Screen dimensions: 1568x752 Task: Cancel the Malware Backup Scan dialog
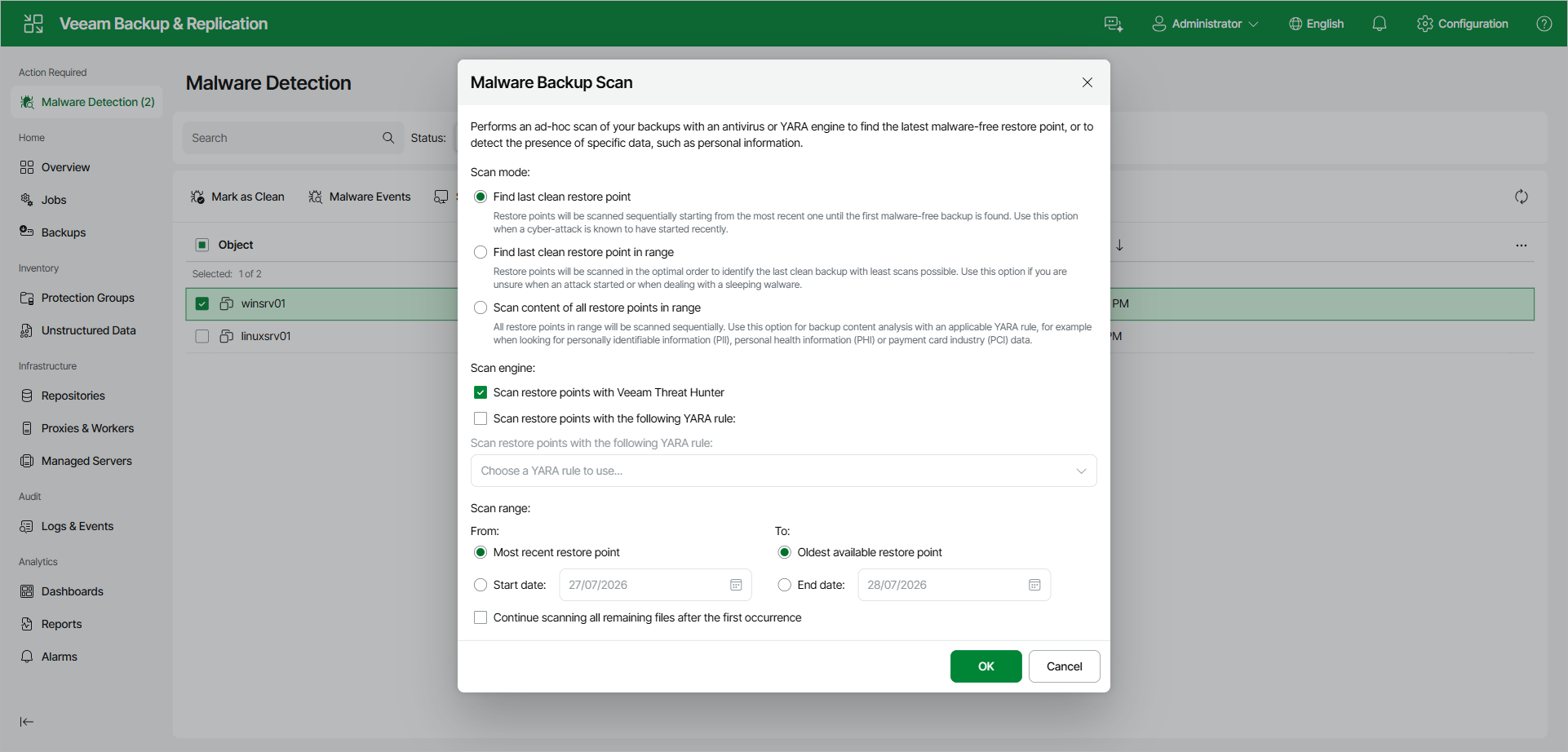click(x=1064, y=666)
